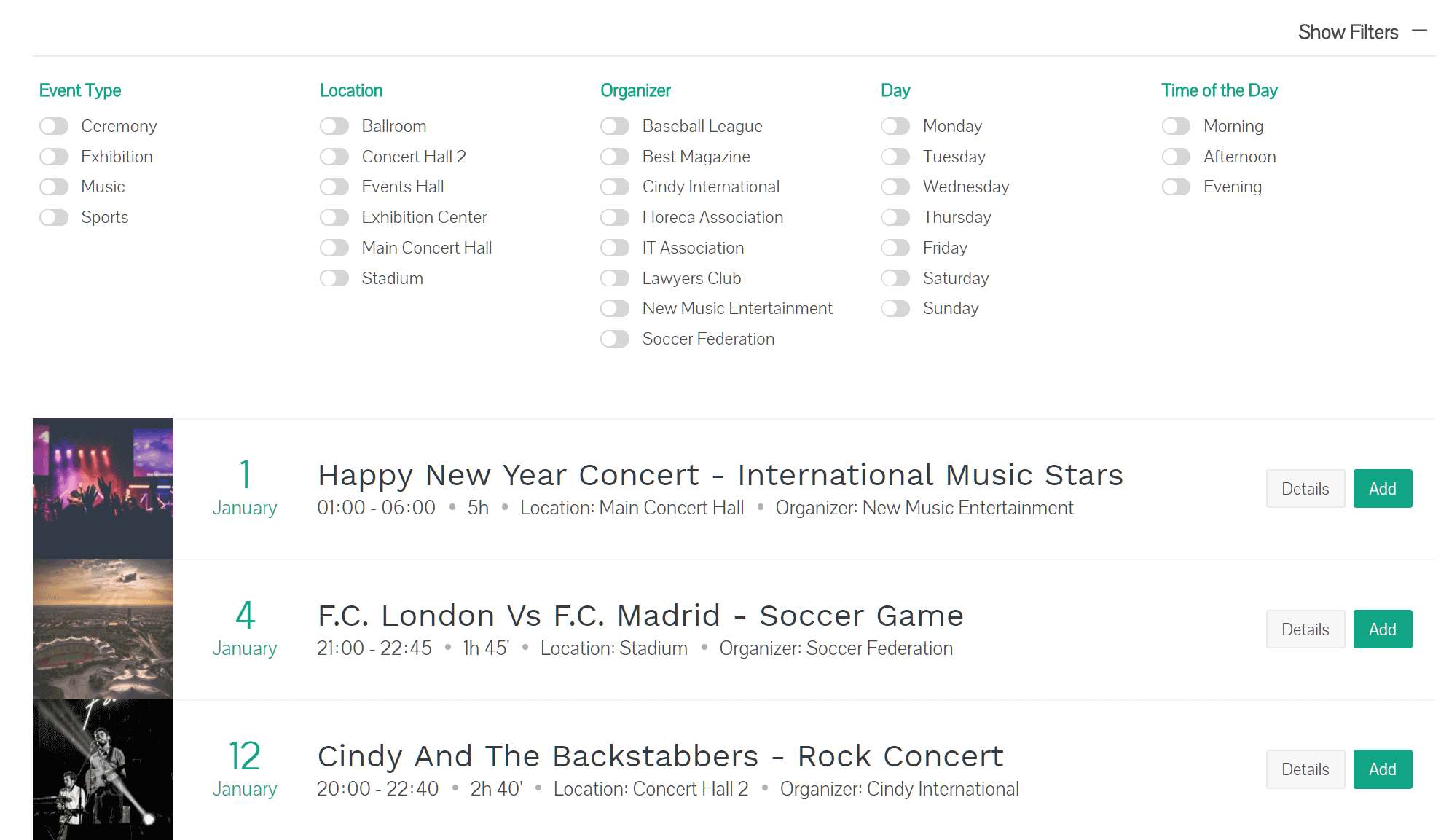Switch on the Soccer Federation organizer filter
Viewport: 1449px width, 840px height.
pyautogui.click(x=615, y=339)
